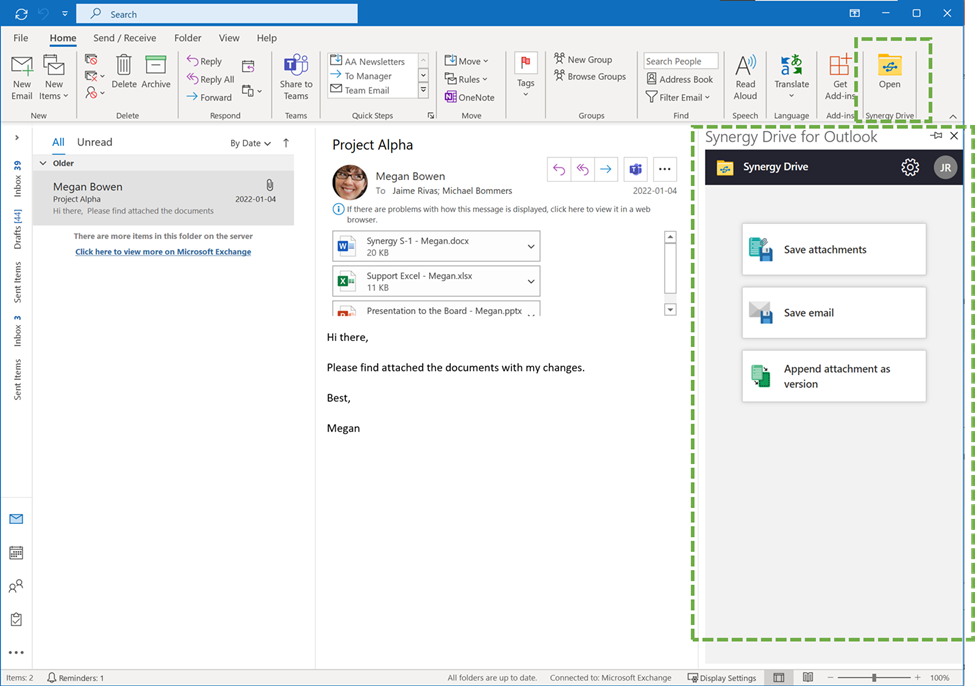Image resolution: width=975 pixels, height=686 pixels.
Task: Click New Group in Groups section
Action: [x=583, y=59]
